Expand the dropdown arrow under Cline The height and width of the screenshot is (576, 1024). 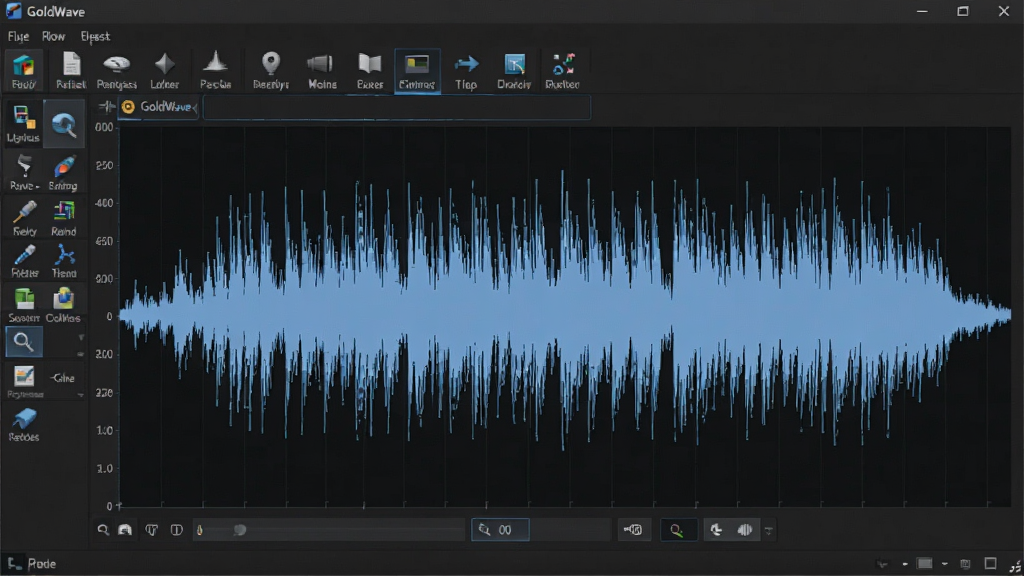tap(80, 395)
